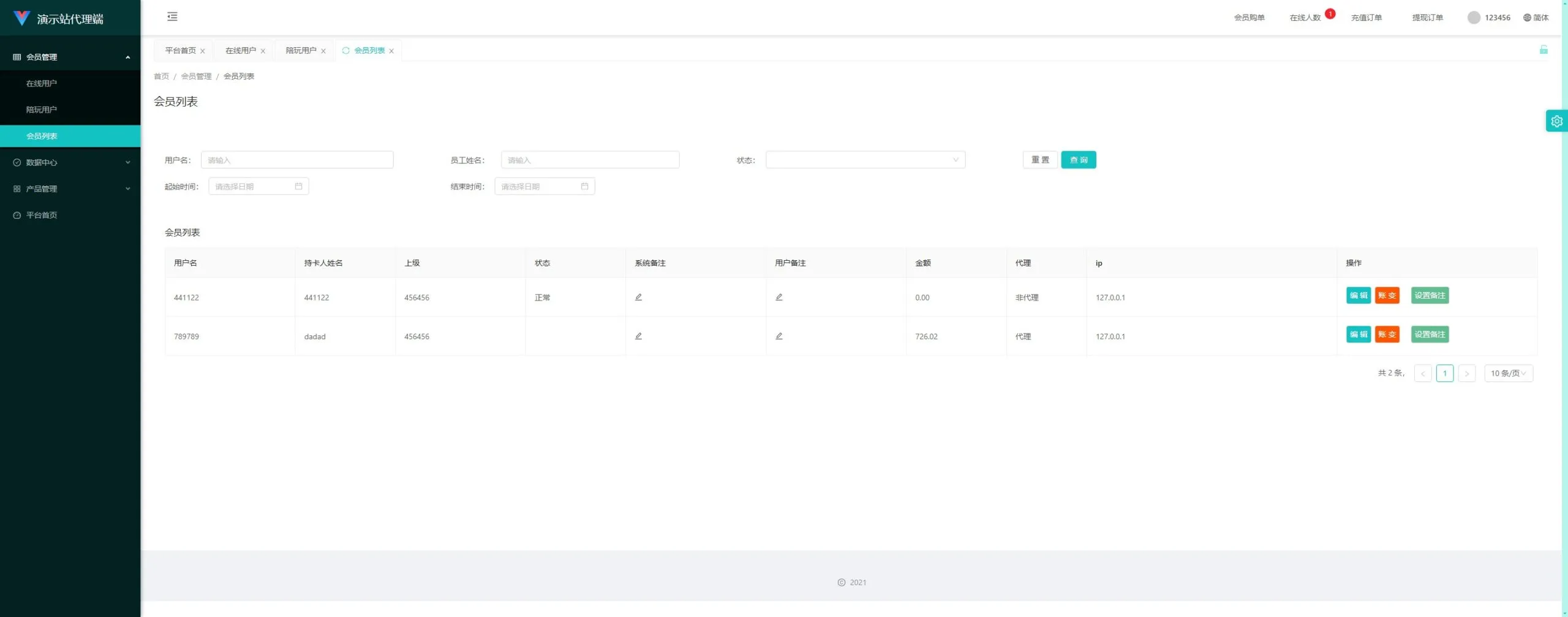This screenshot has width=1568, height=617.
Task: Close the 在线用户 tab
Action: 263,51
